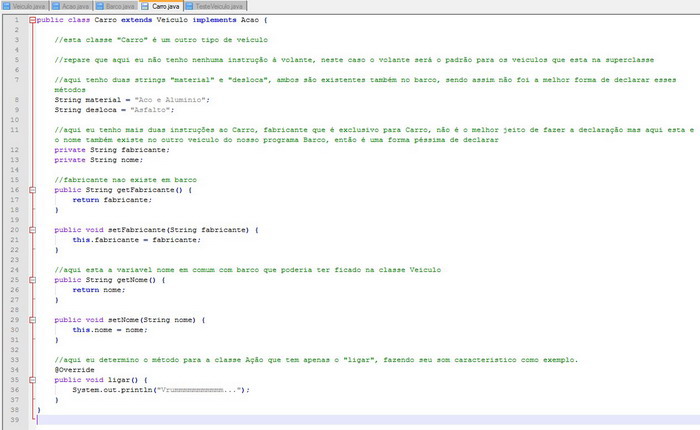Collapse the Carro class fold marker

[31, 20]
